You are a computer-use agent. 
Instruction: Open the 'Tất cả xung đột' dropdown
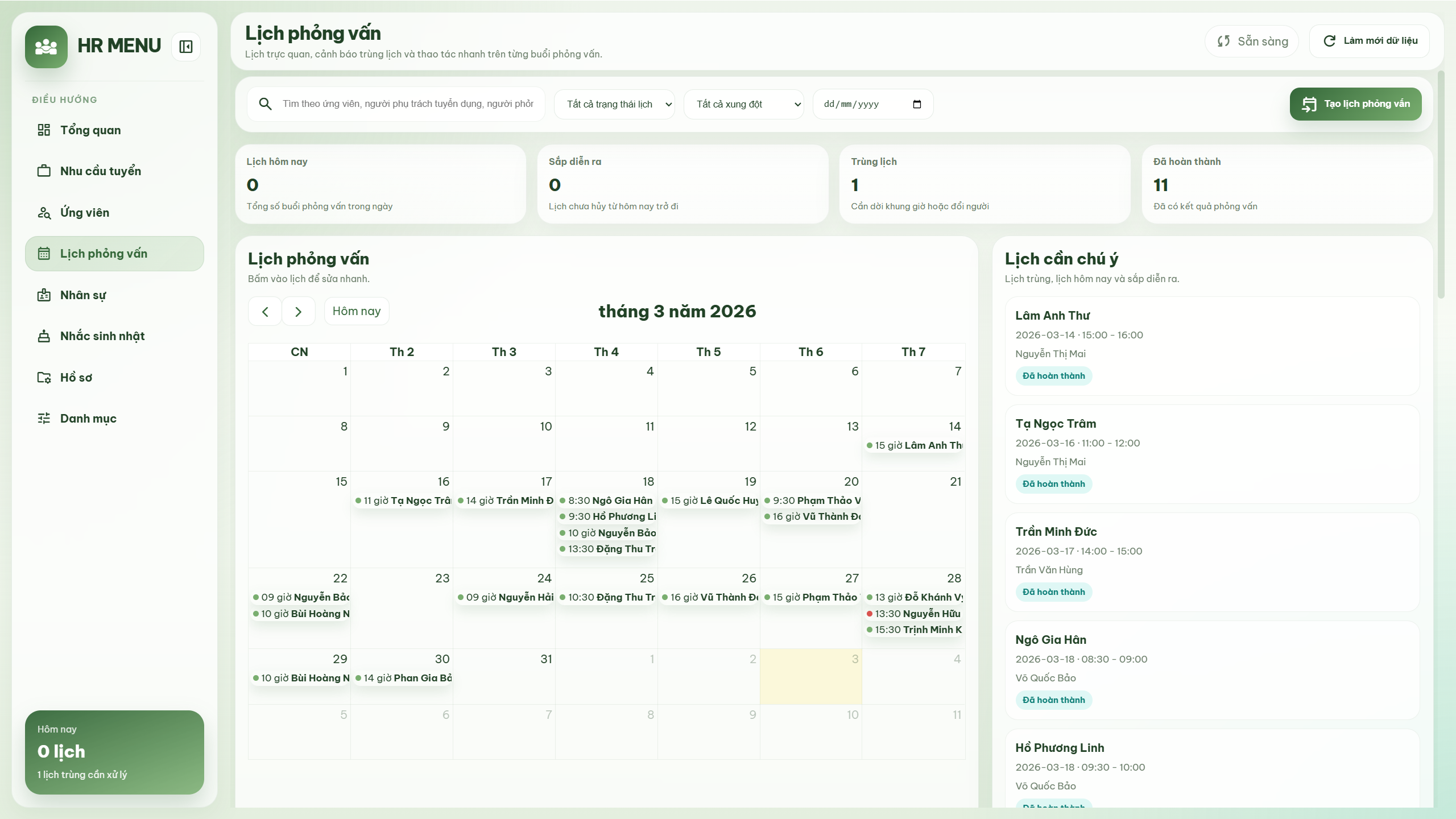tap(744, 104)
